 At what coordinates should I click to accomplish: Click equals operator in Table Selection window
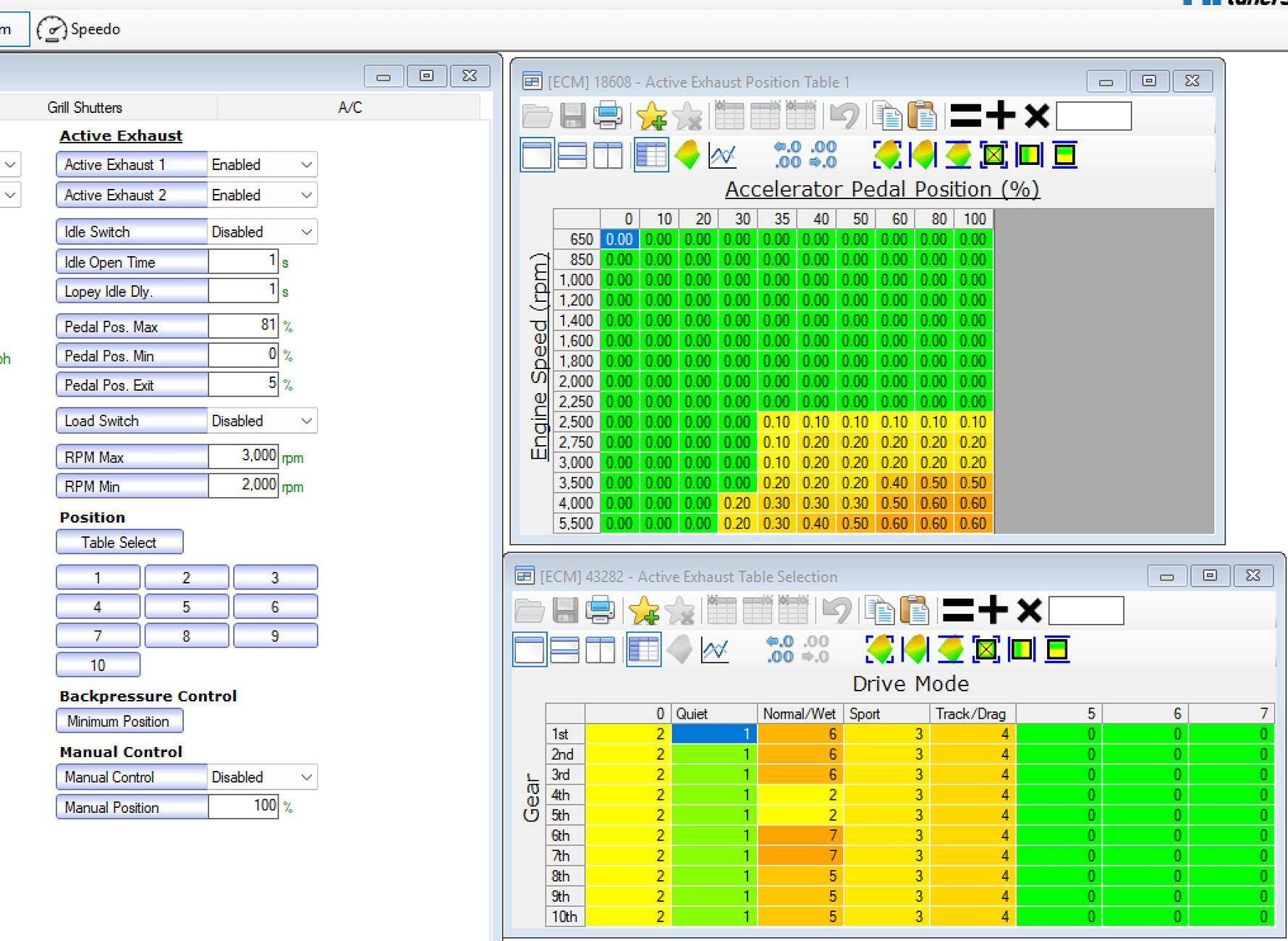click(958, 611)
